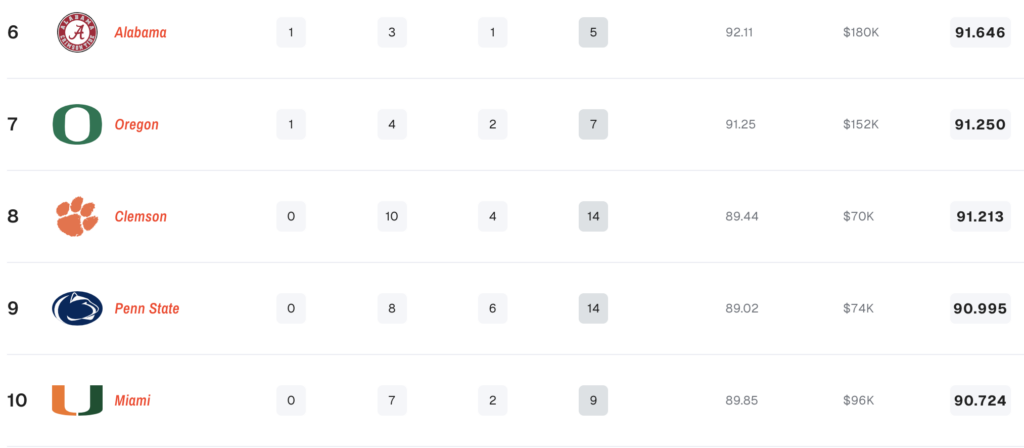Viewport: 1024px width, 448px height.
Task: Click Penn State's badge showing 8
Action: pyautogui.click(x=392, y=309)
